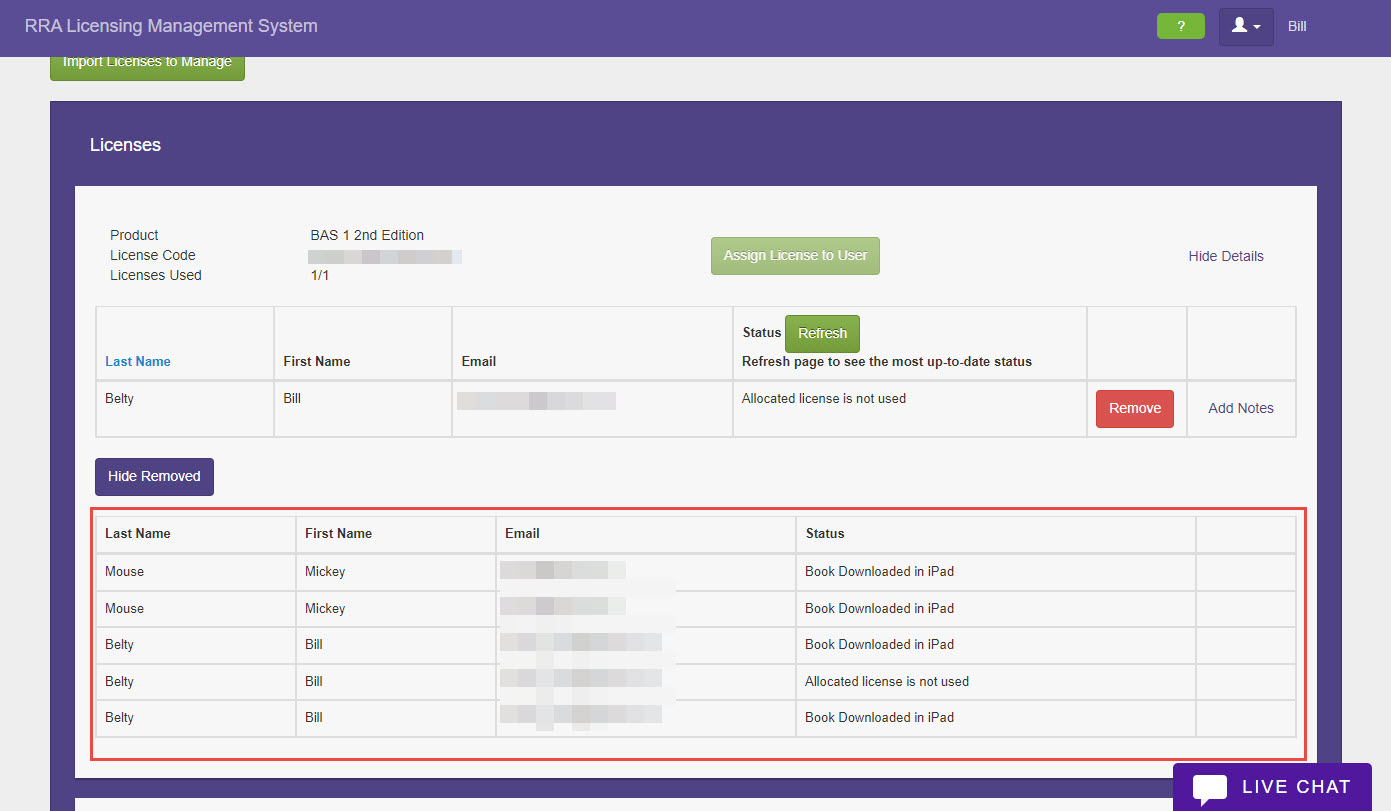
Task: Hide Details for BAS 1 2nd Edition
Action: click(x=1226, y=256)
